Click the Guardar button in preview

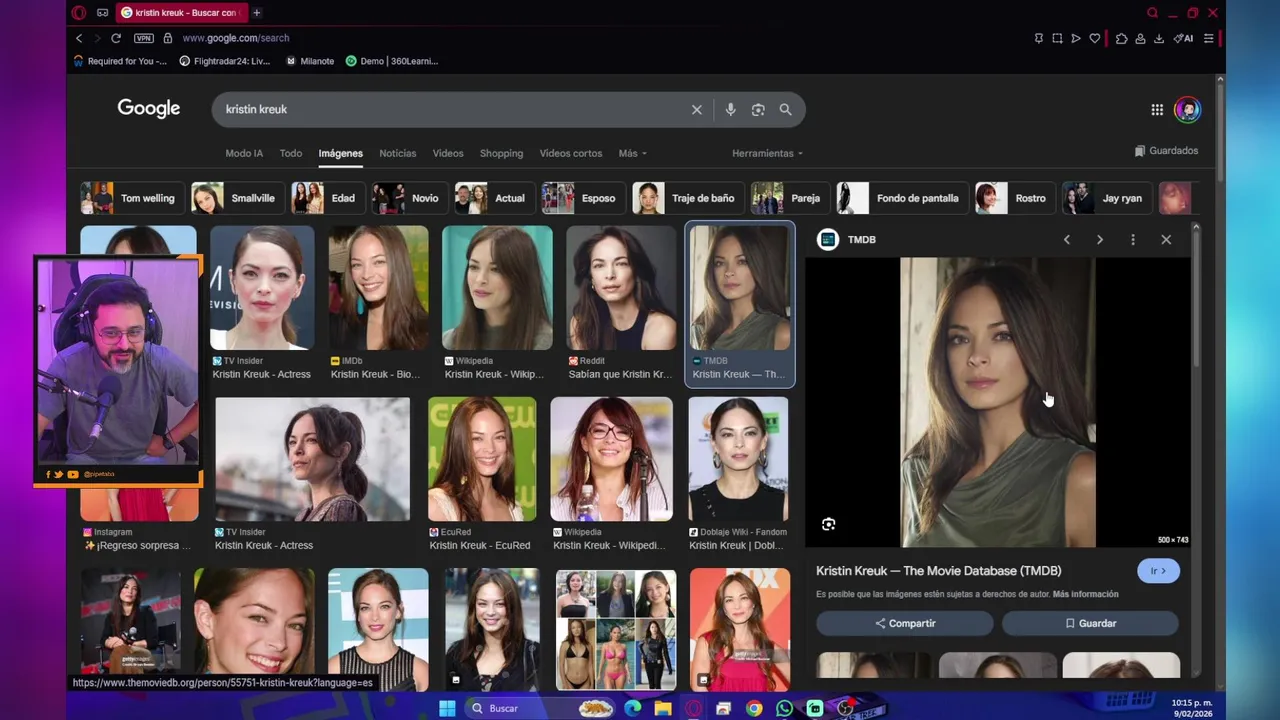tap(1090, 623)
